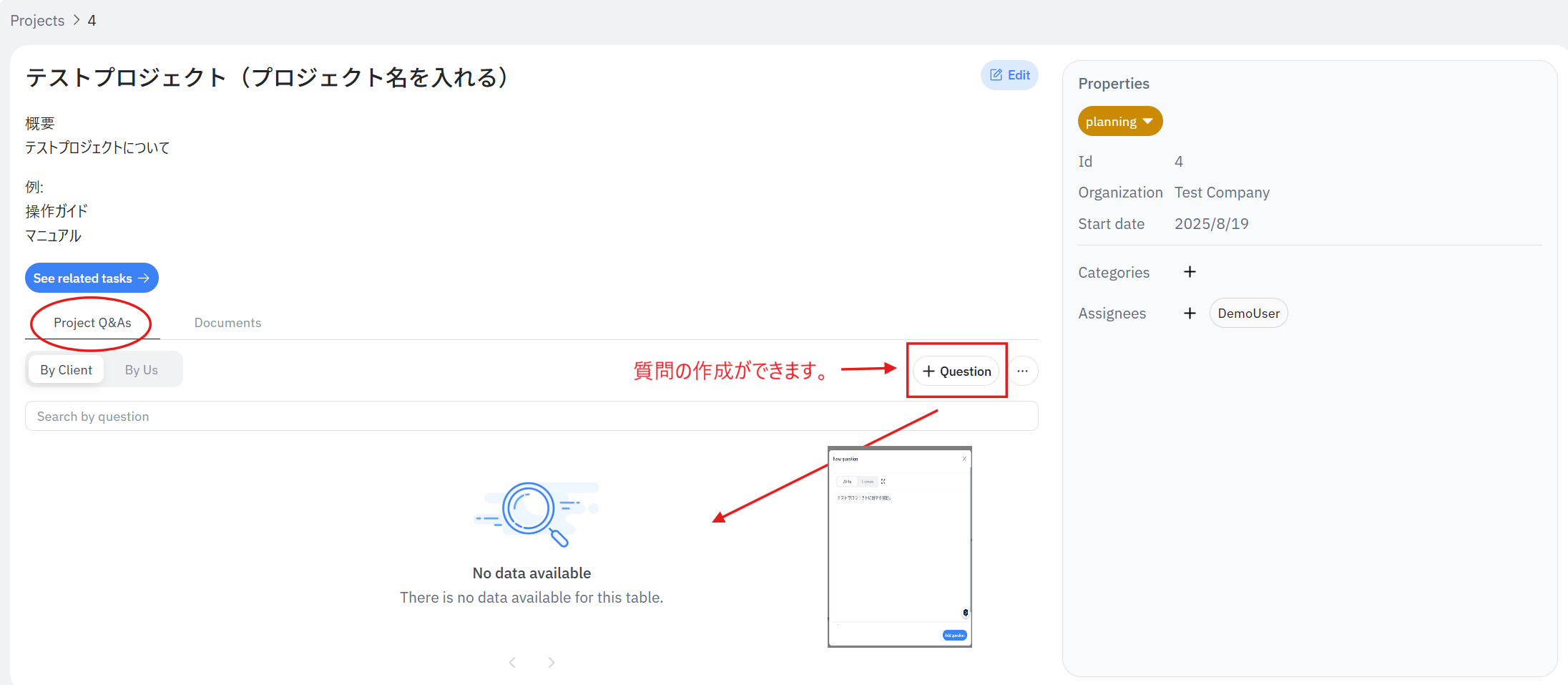Click See related tasks button
Viewport: 1568px width, 685px height.
point(92,278)
